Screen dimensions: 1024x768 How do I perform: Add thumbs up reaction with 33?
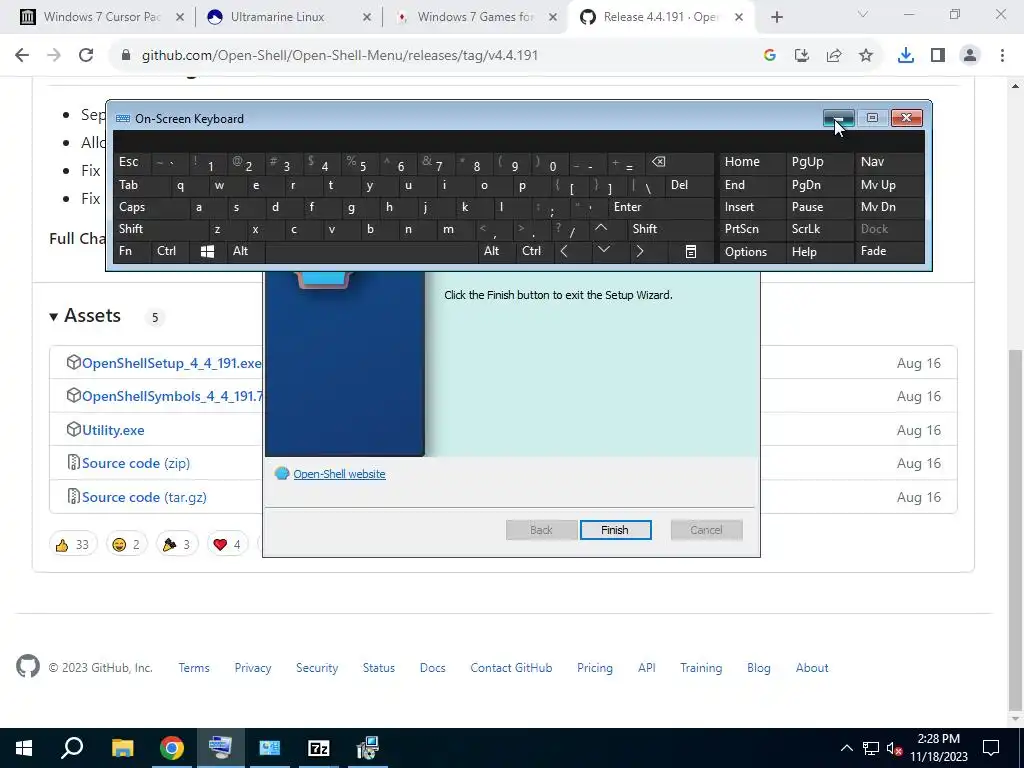pos(72,544)
